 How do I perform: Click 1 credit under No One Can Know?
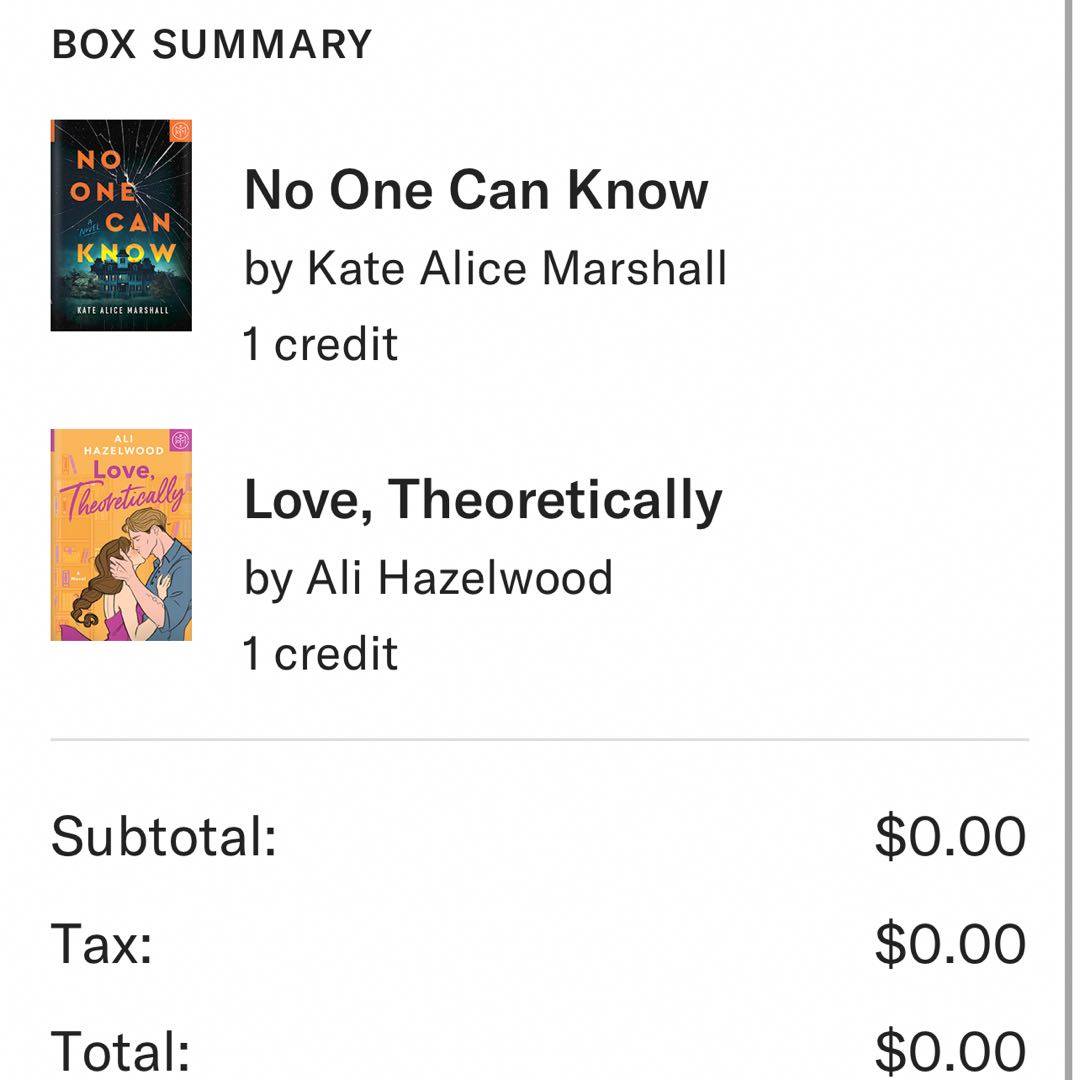pyautogui.click(x=320, y=344)
